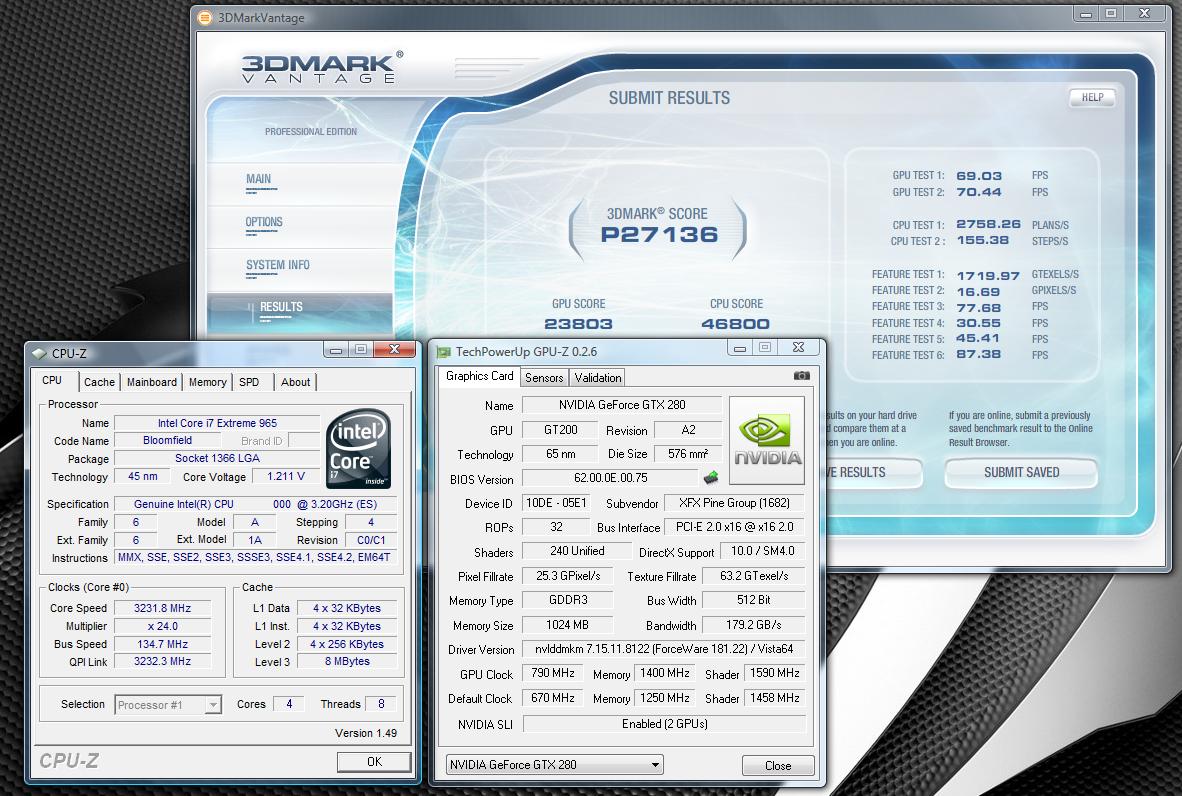Click the Intel Core i7 logo in CPU-Z
This screenshot has width=1182, height=796.
tap(359, 449)
